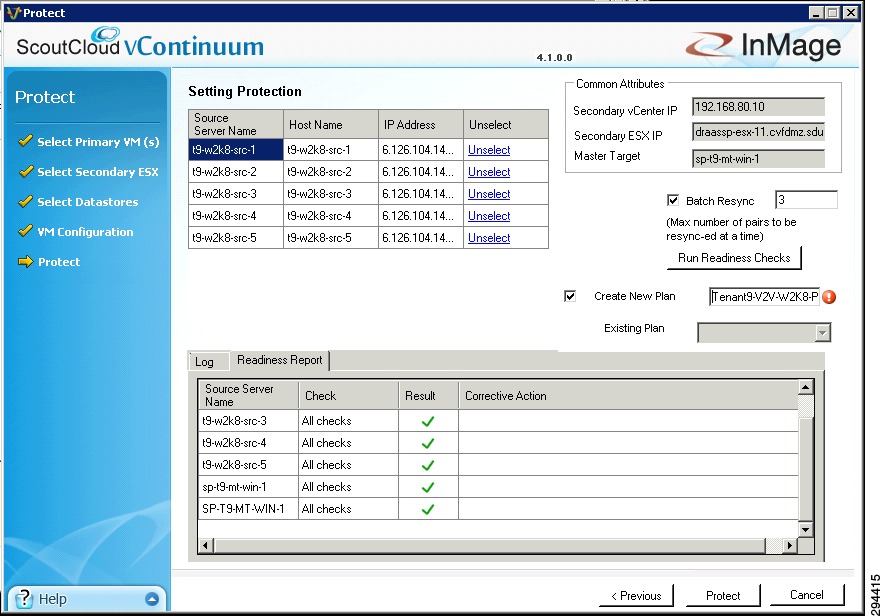Click checkmark icon beside Select Datastores

click(x=25, y=201)
